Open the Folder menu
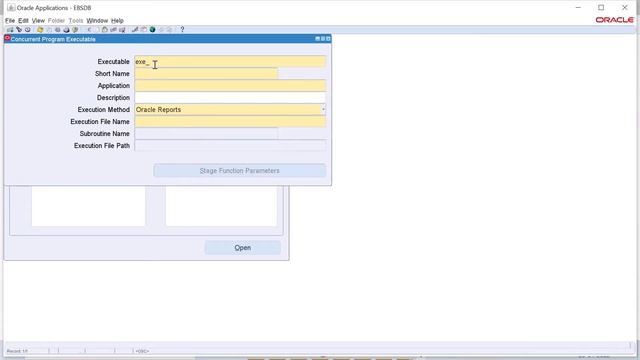 point(56,20)
